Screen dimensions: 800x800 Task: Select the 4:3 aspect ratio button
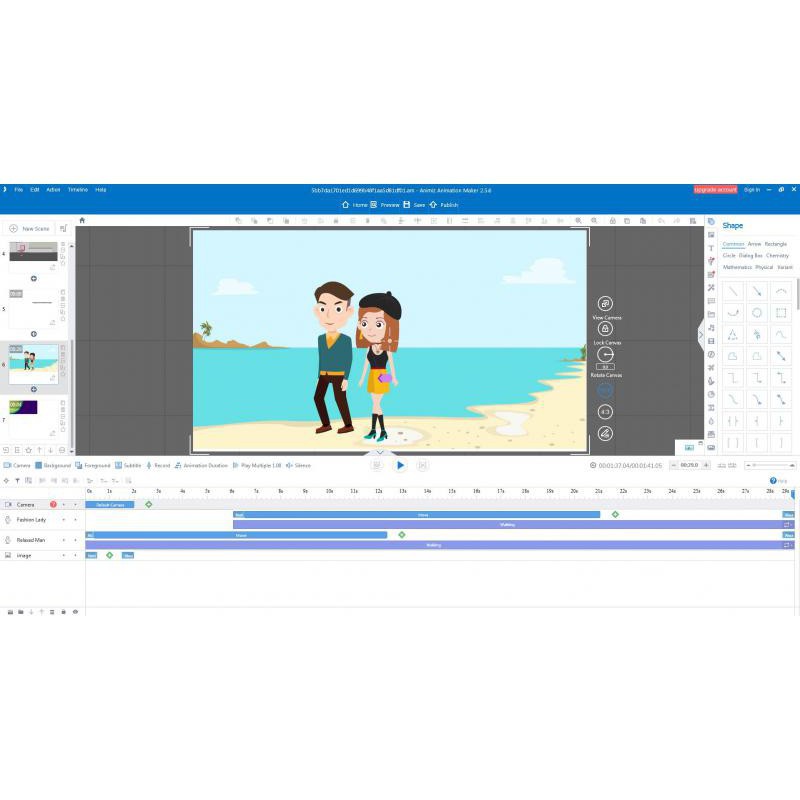click(605, 412)
